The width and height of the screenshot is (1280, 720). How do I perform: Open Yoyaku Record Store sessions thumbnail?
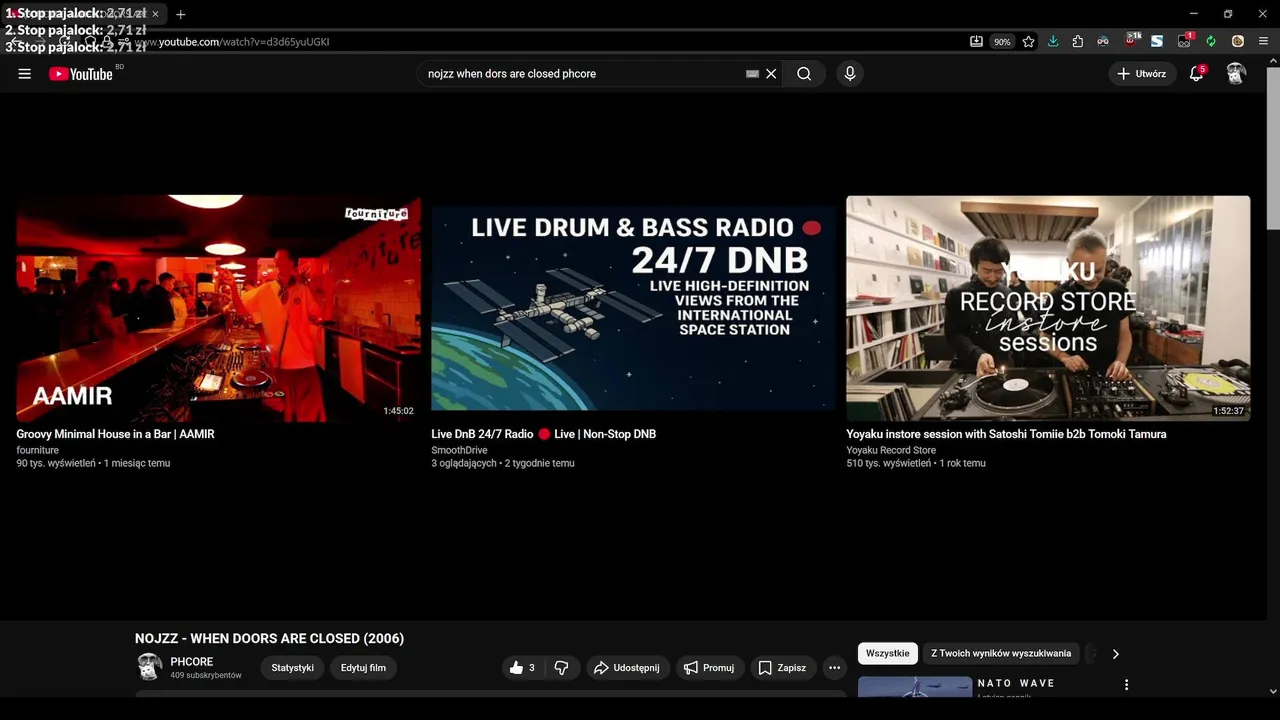pyautogui.click(x=1048, y=308)
